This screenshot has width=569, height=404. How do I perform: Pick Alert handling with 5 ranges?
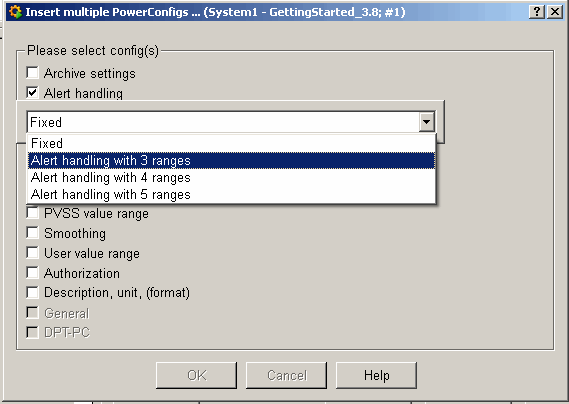(231, 195)
